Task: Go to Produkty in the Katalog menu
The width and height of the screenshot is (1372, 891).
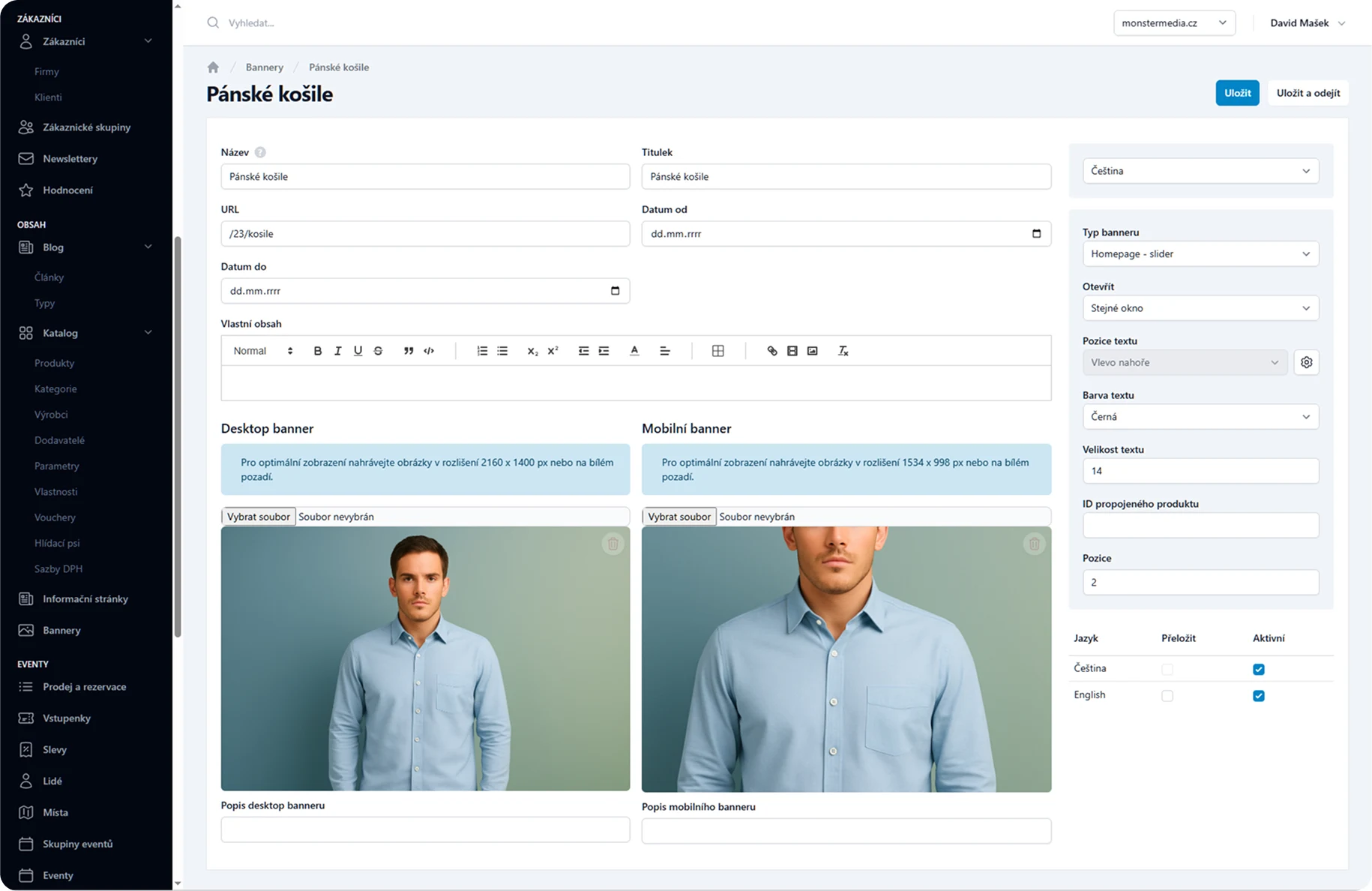Action: (54, 363)
